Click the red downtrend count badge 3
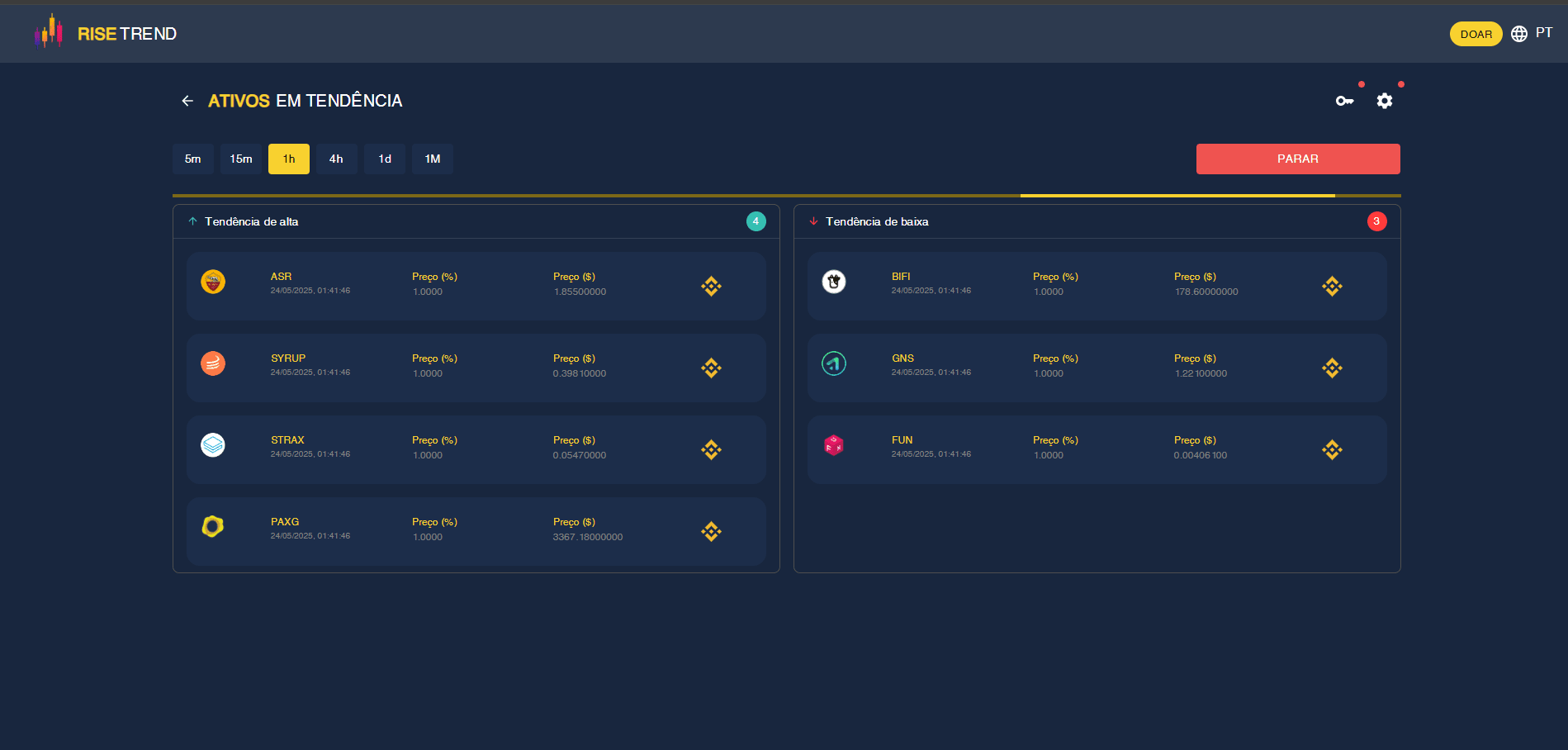 1377,221
